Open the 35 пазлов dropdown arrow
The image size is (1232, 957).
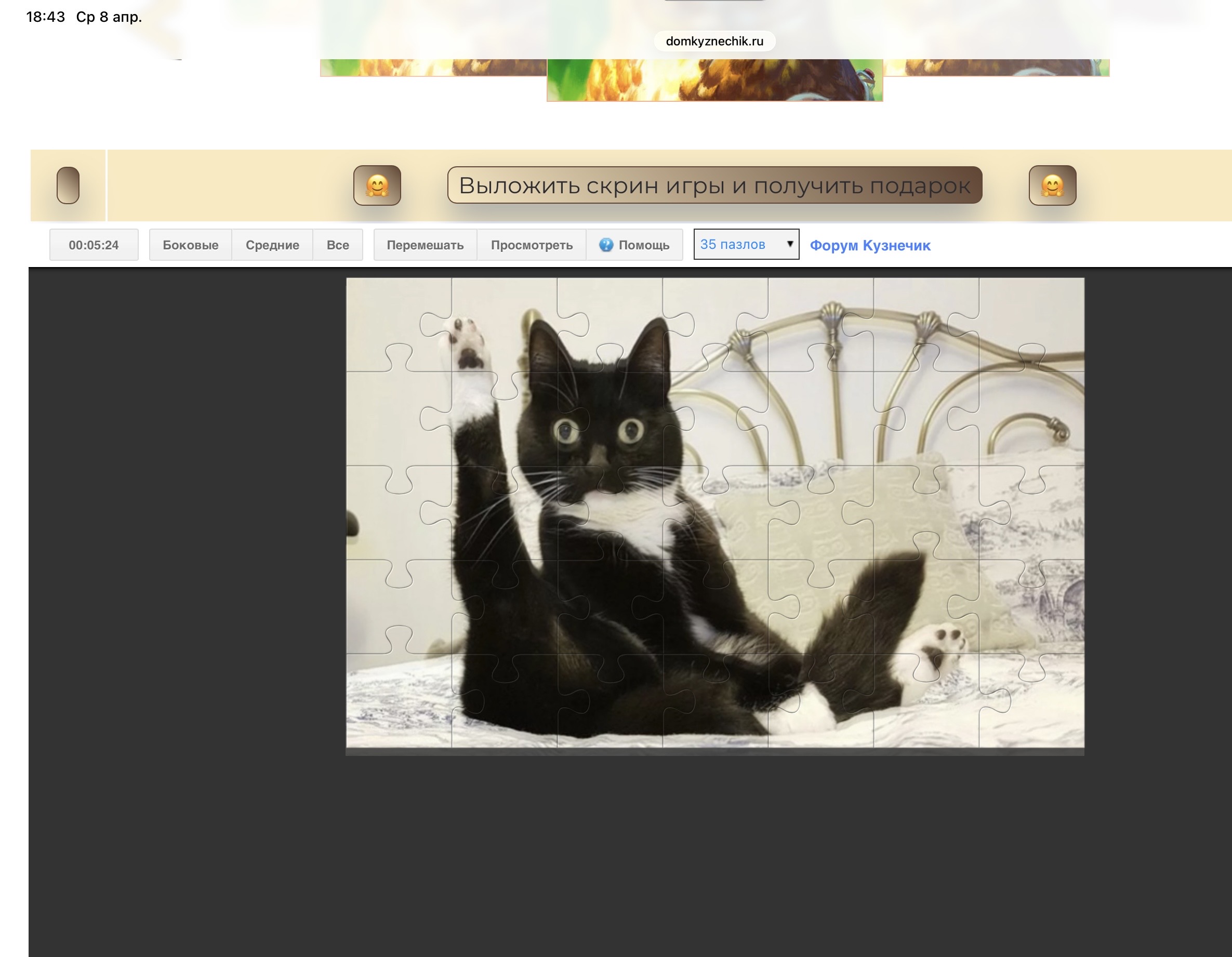click(790, 244)
